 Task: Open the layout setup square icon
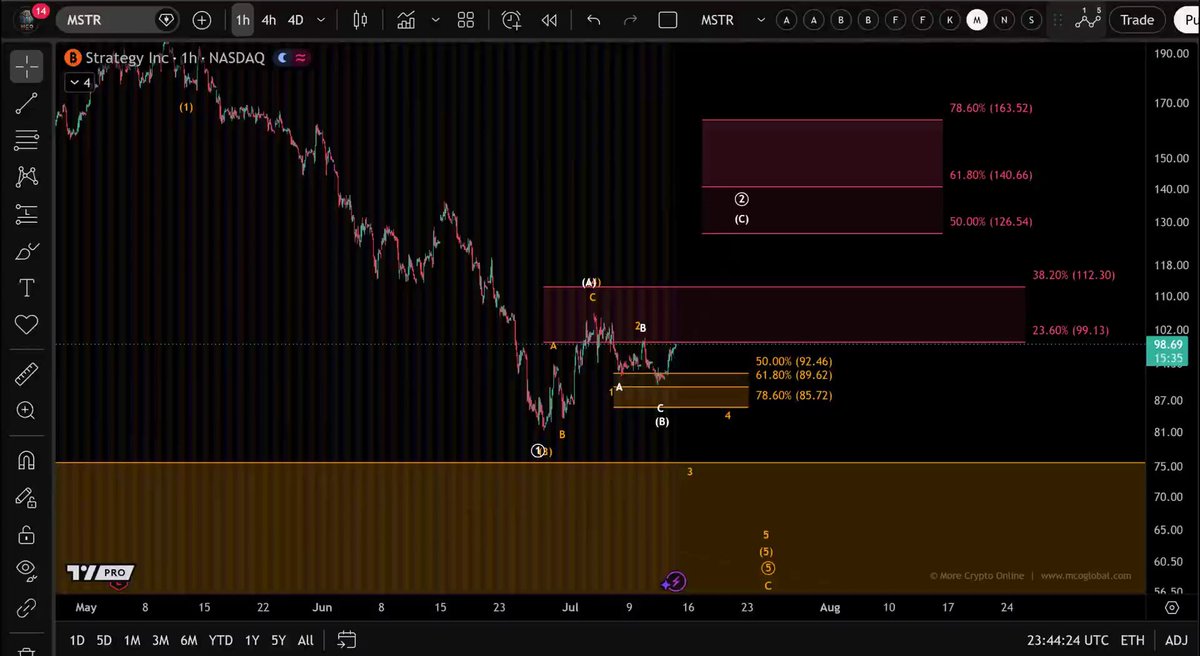point(668,20)
